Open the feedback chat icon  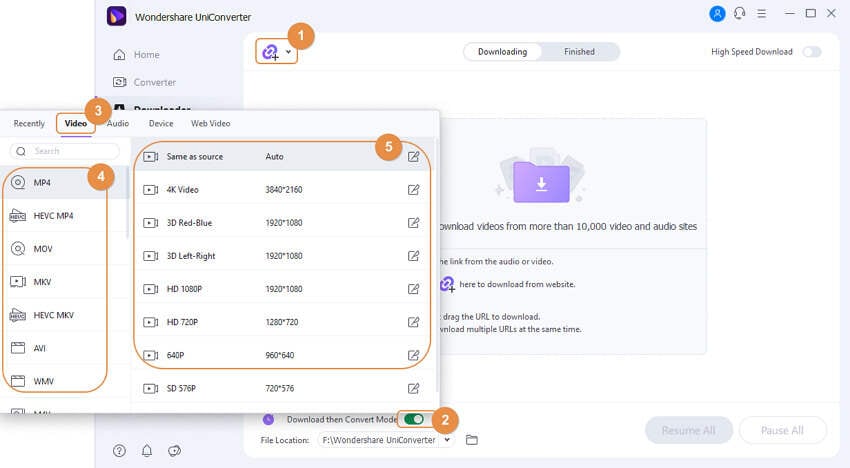click(x=174, y=451)
